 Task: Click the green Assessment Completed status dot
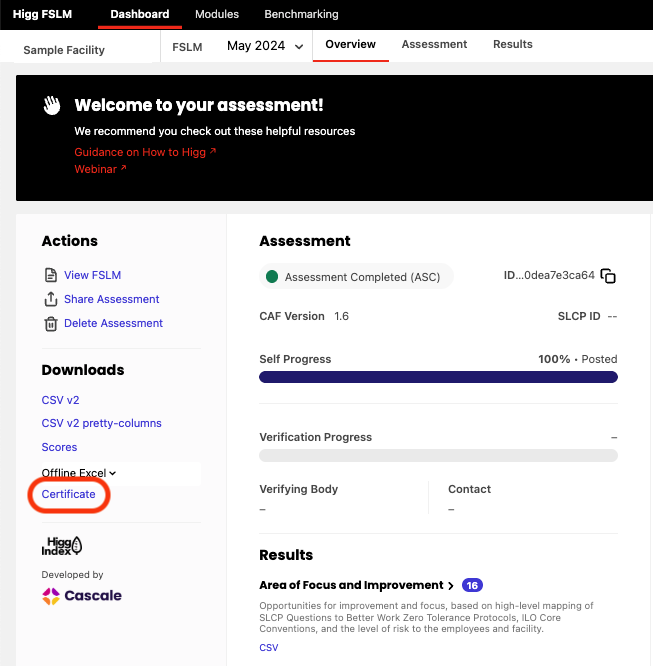tap(272, 277)
